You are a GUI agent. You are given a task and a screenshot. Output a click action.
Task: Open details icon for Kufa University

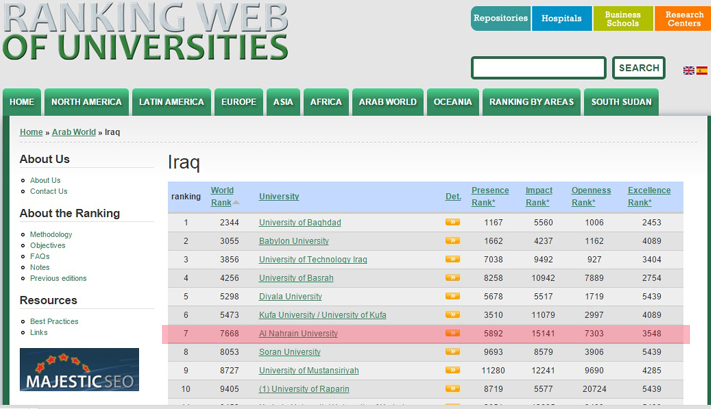tap(452, 314)
